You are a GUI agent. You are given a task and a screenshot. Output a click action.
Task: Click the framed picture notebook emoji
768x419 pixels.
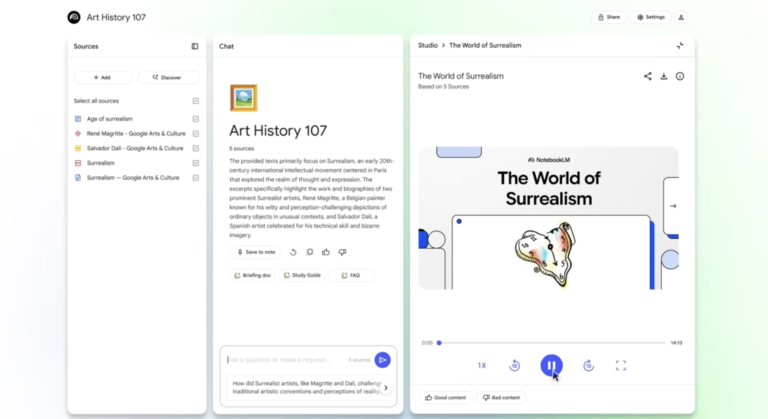click(x=243, y=98)
